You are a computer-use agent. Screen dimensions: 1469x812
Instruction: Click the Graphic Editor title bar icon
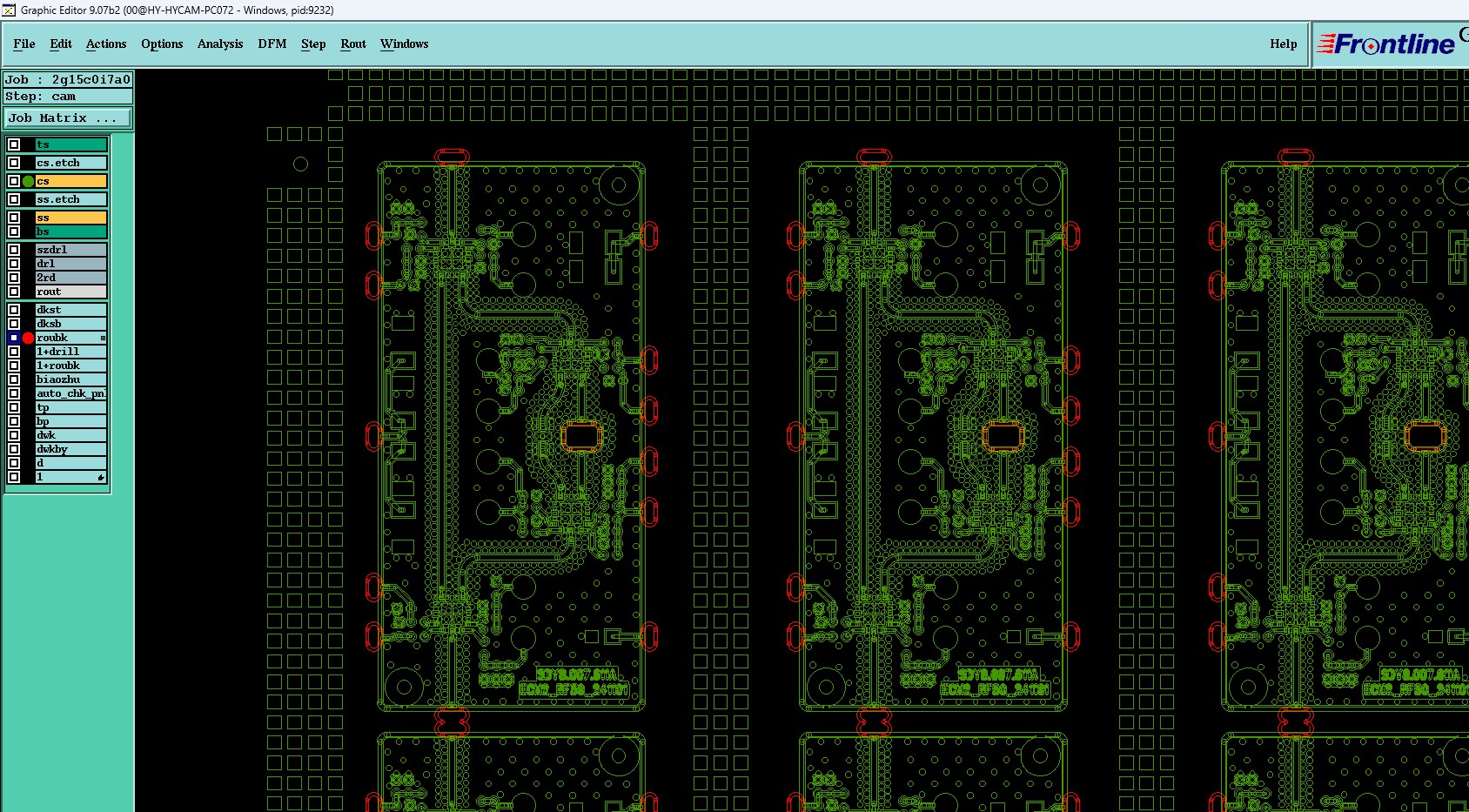(9, 10)
